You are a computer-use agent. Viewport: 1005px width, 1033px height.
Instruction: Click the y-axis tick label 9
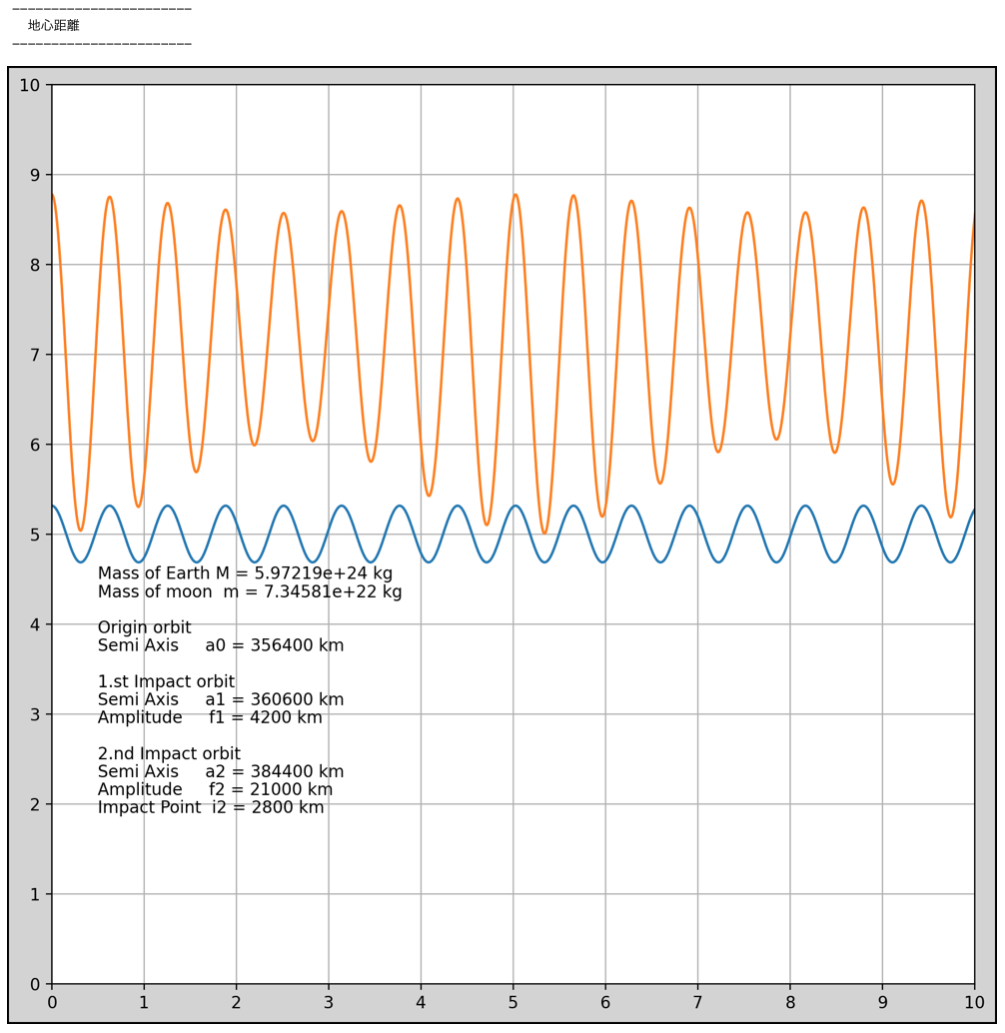coord(34,175)
